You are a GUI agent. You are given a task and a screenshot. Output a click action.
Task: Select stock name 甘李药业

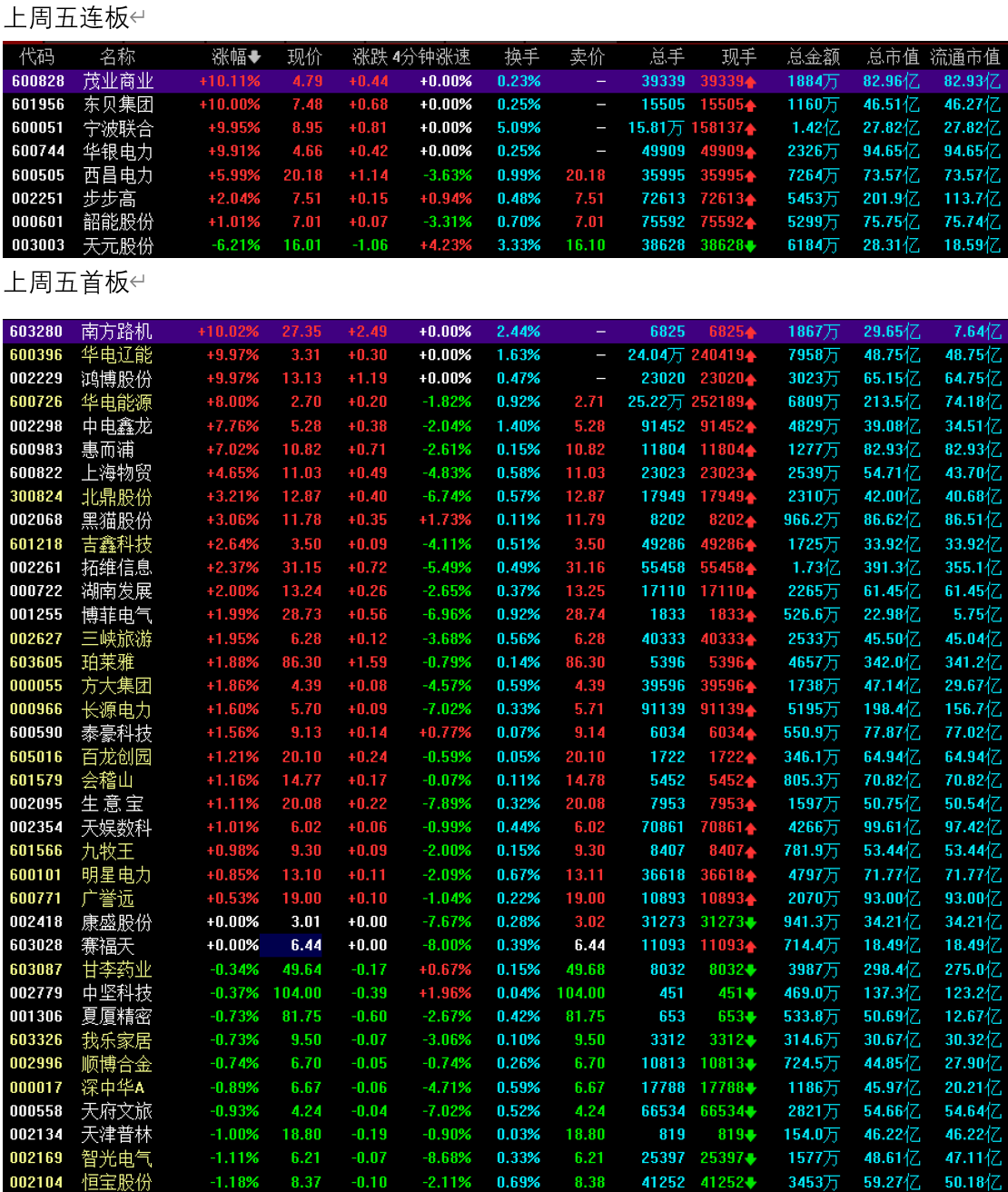tap(117, 969)
